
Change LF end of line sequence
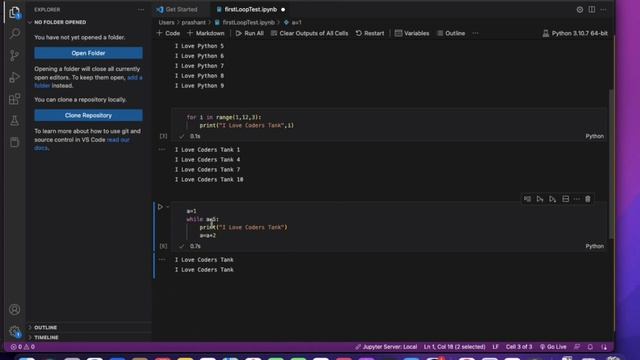(x=495, y=347)
